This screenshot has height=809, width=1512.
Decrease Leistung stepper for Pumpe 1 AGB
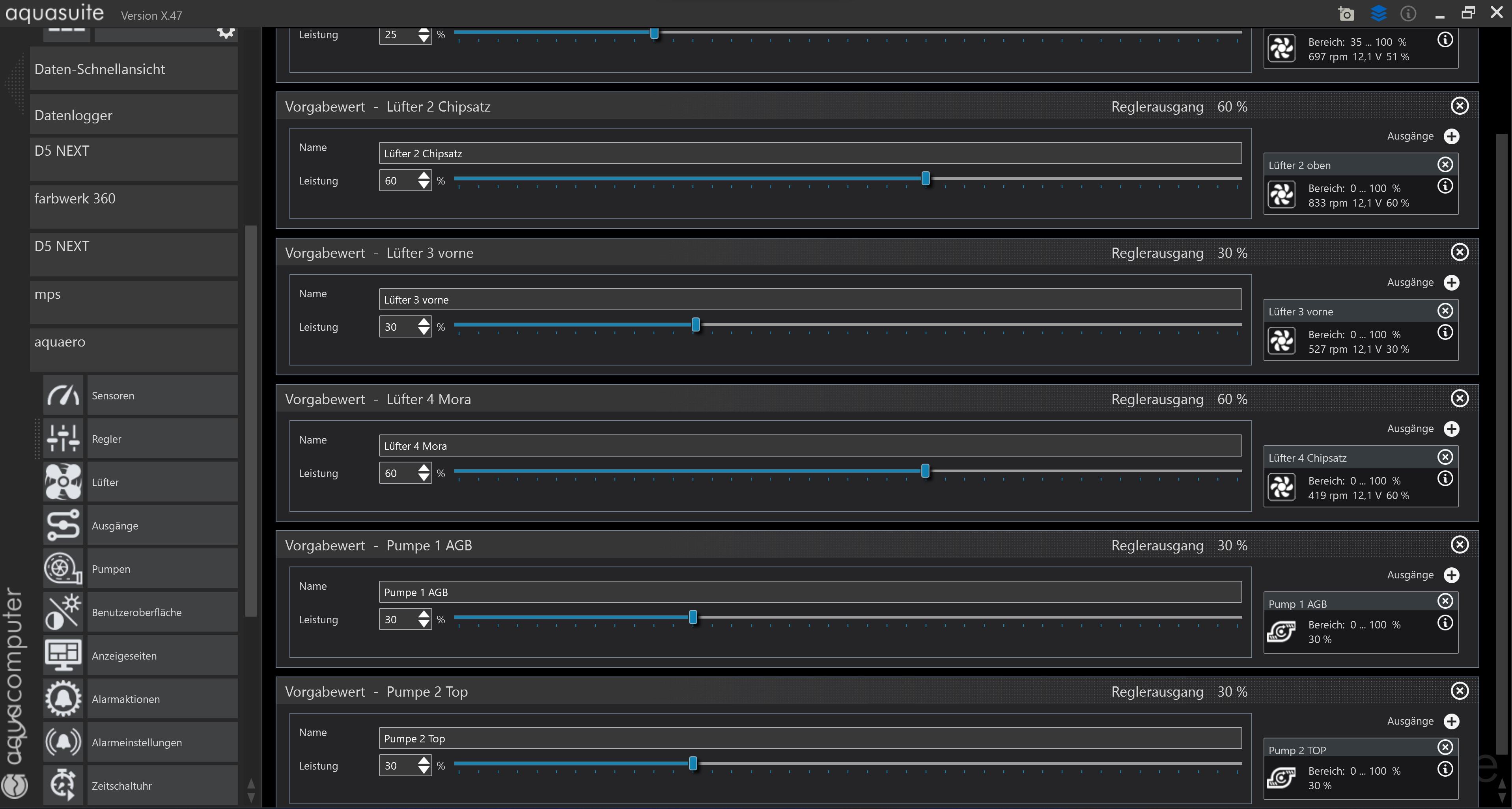(x=424, y=625)
